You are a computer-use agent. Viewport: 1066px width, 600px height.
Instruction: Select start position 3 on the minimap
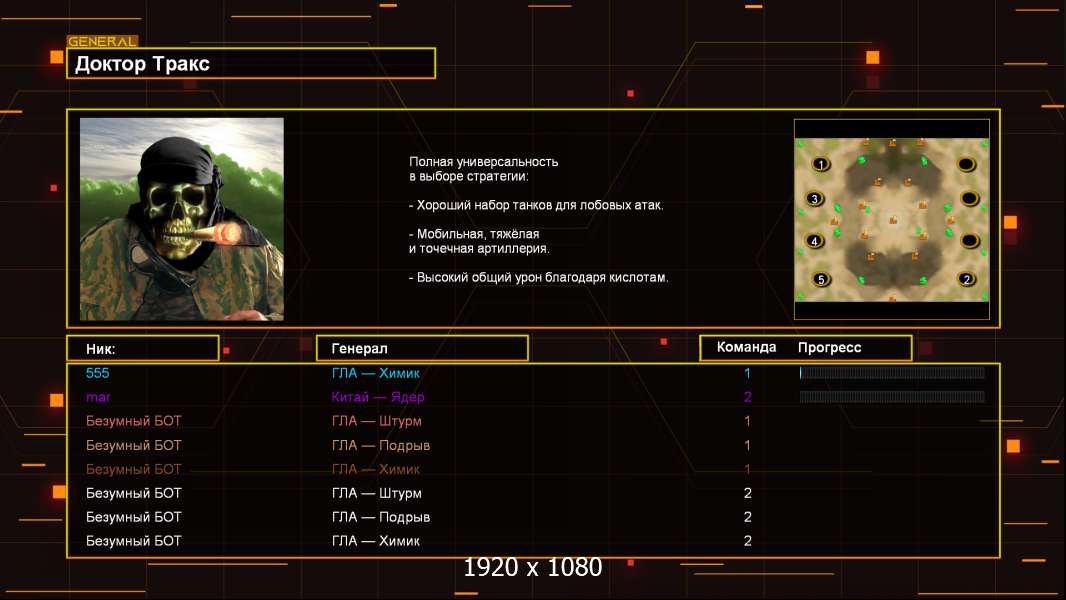[x=814, y=199]
